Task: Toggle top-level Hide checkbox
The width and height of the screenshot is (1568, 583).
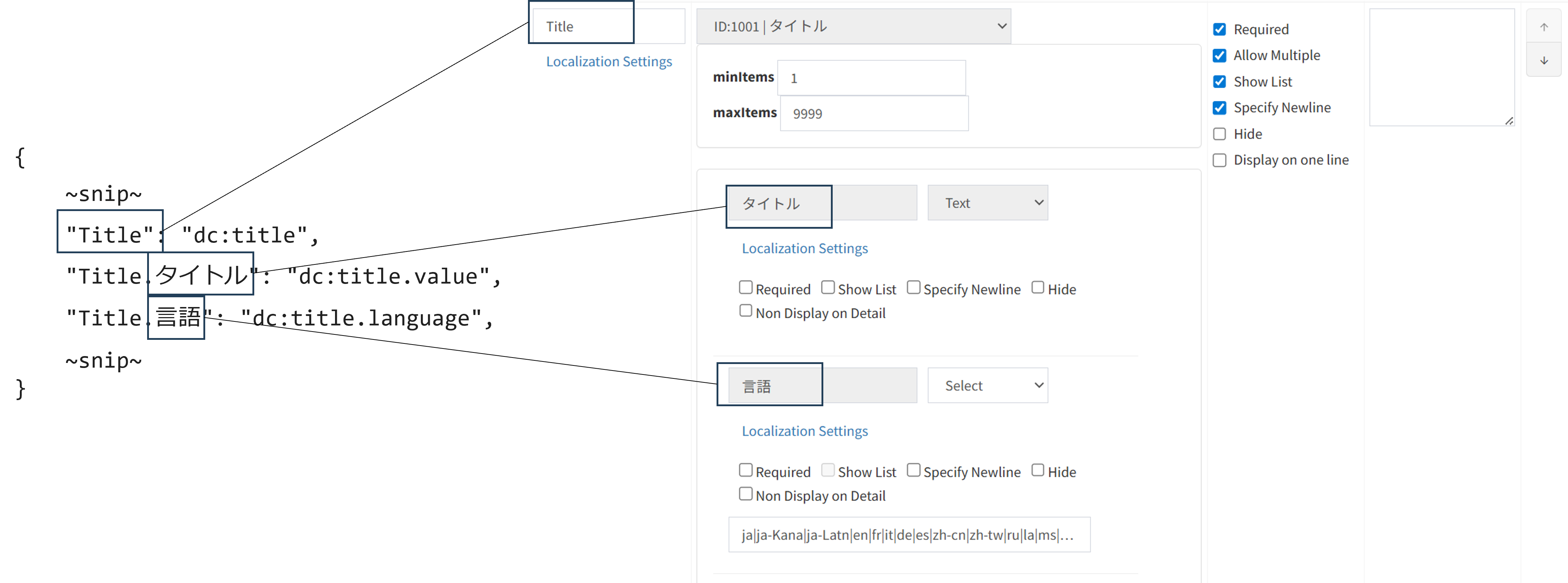Action: [x=1219, y=134]
